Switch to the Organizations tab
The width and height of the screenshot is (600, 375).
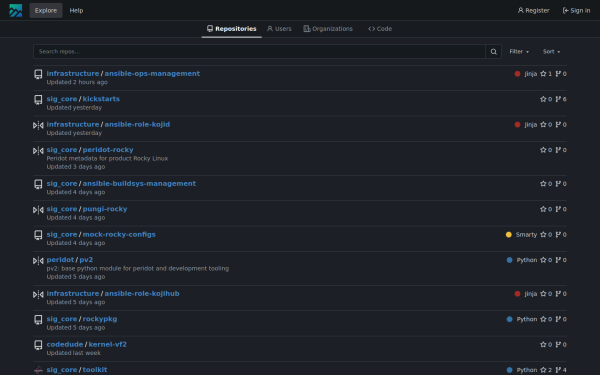tap(328, 29)
